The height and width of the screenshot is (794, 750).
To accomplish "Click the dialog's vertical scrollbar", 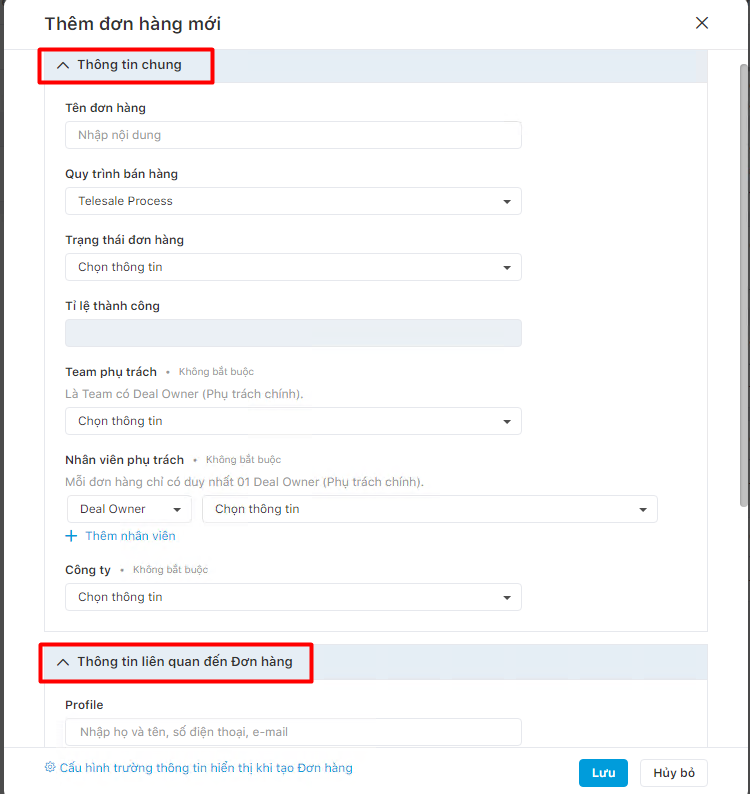I will click(x=743, y=285).
